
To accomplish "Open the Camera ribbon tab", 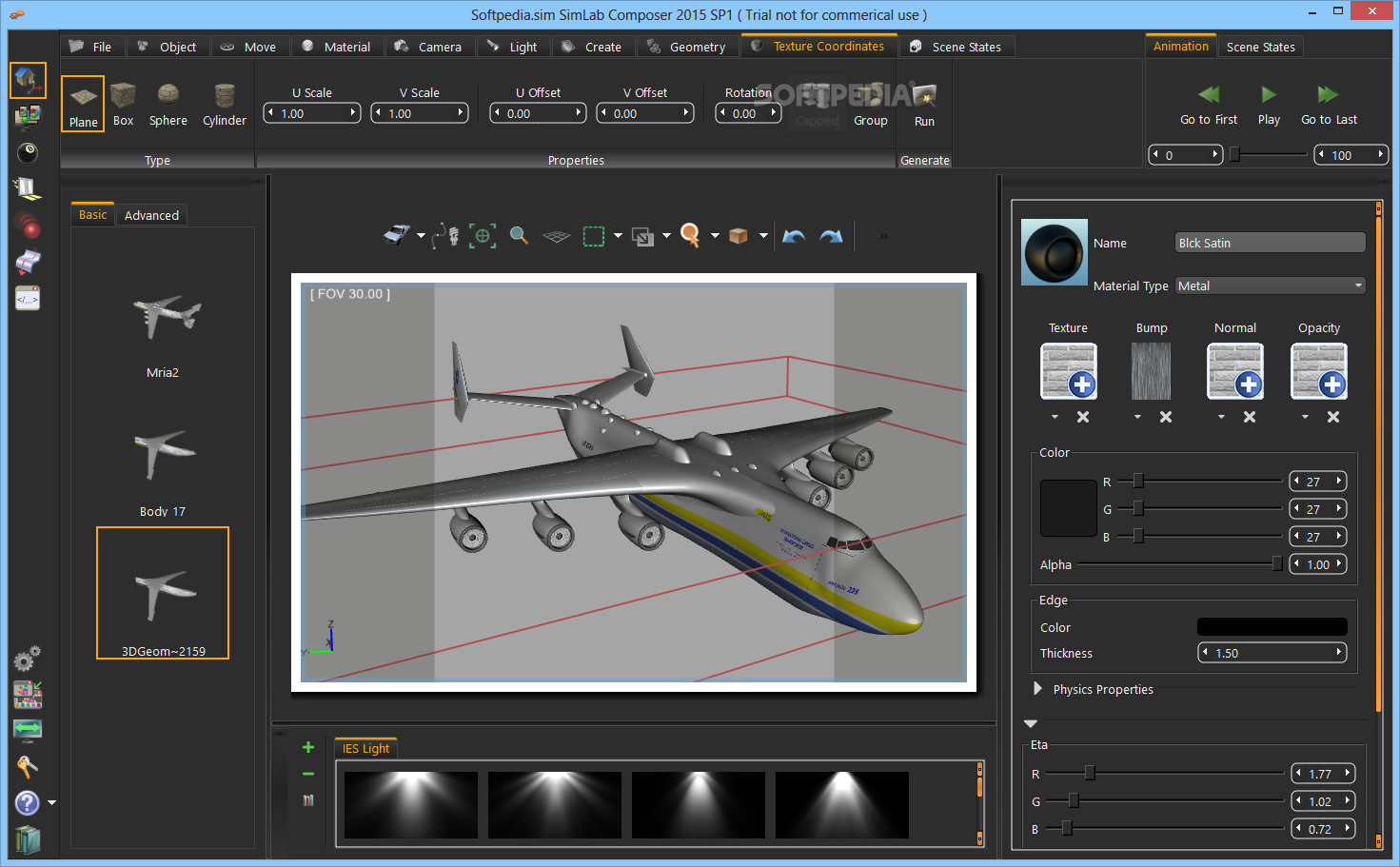I will click(428, 47).
